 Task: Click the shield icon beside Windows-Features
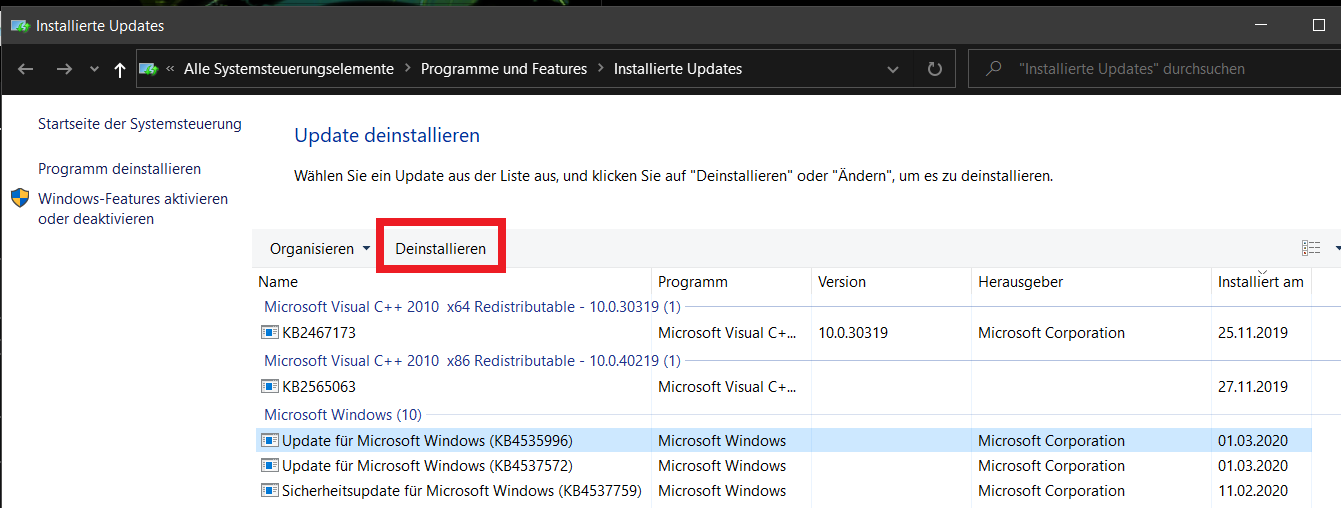click(20, 198)
